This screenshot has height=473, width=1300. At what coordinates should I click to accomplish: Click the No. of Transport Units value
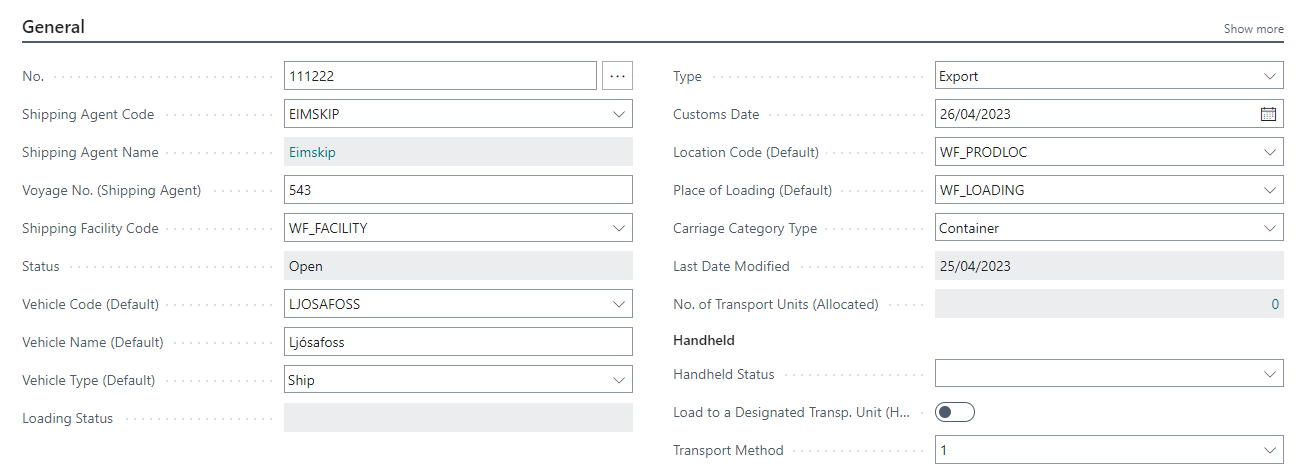click(1108, 304)
